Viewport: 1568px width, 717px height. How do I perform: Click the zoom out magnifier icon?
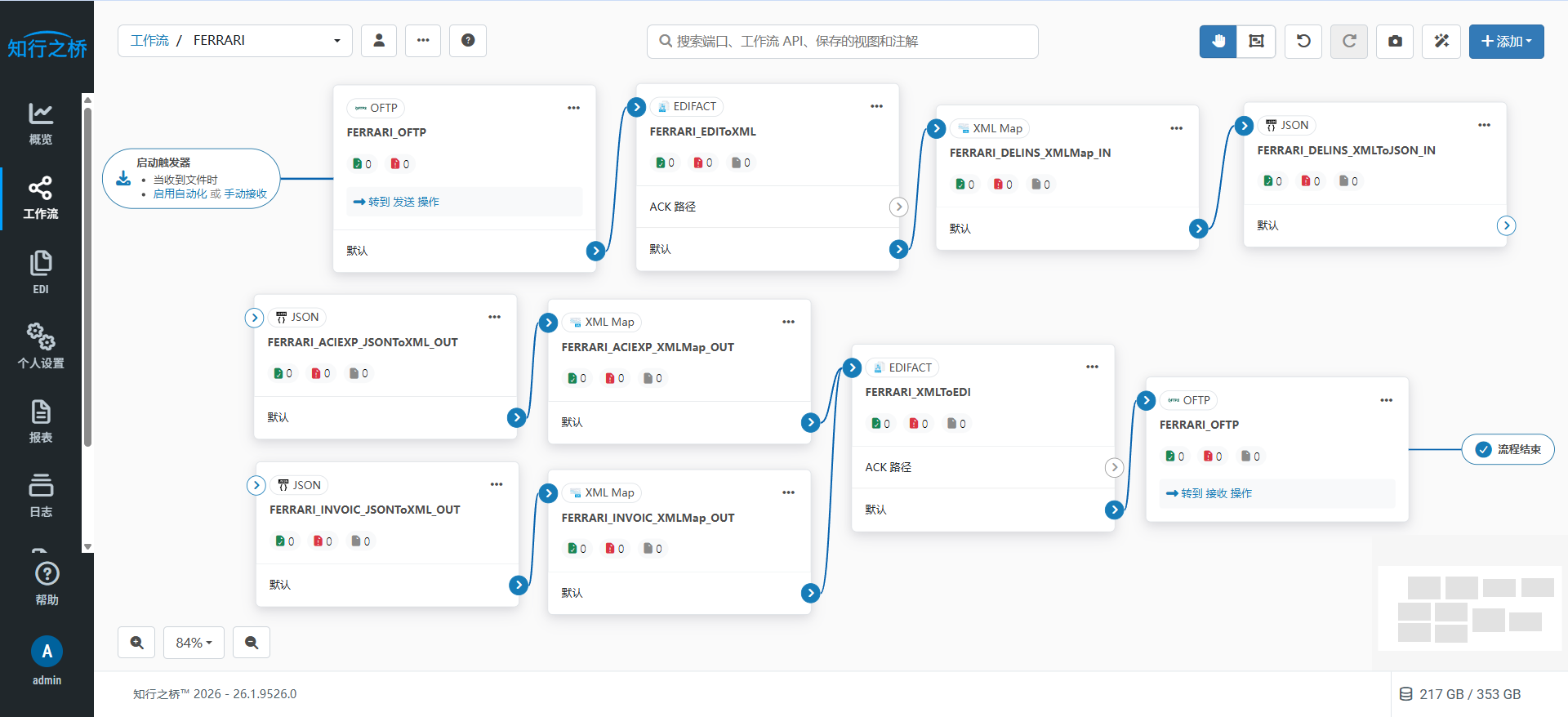point(252,643)
